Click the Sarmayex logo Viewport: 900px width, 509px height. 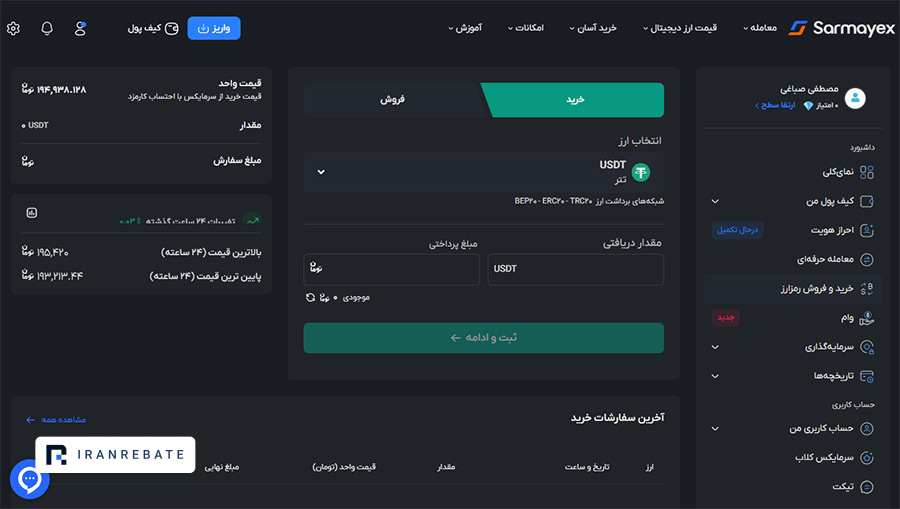pos(841,28)
